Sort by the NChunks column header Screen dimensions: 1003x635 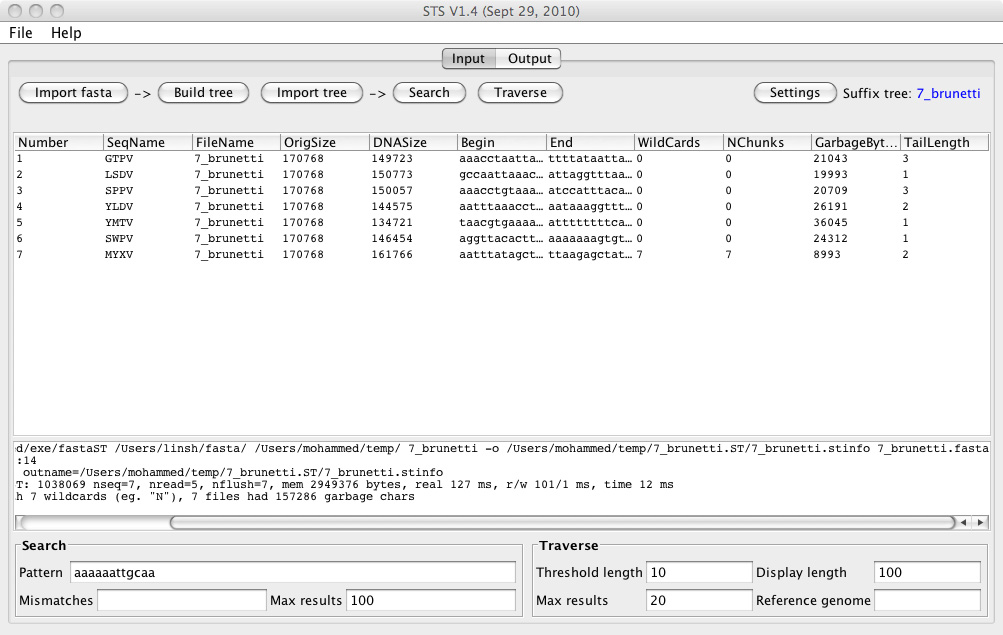coord(768,143)
